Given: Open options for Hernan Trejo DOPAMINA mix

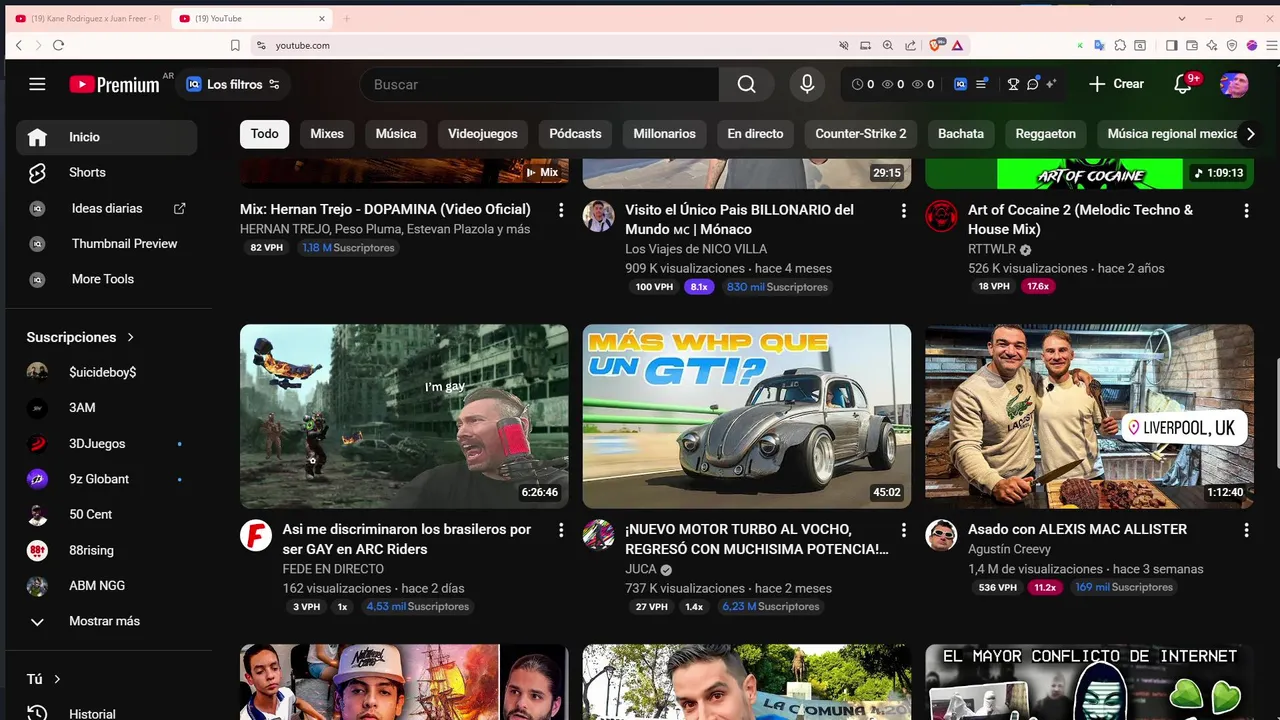Looking at the screenshot, I should click(561, 210).
